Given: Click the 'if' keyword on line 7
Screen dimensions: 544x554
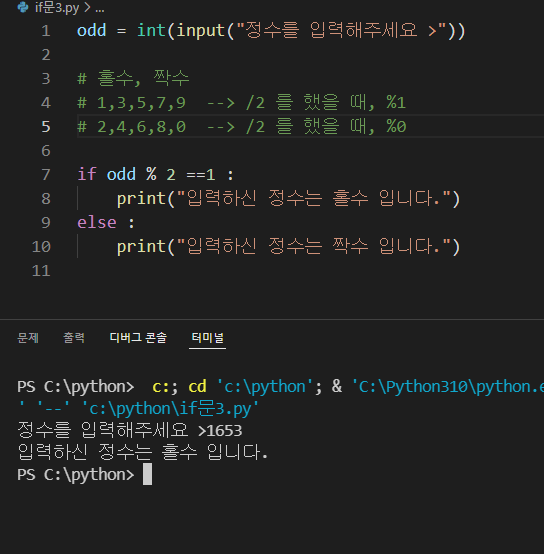Looking at the screenshot, I should coord(87,174).
